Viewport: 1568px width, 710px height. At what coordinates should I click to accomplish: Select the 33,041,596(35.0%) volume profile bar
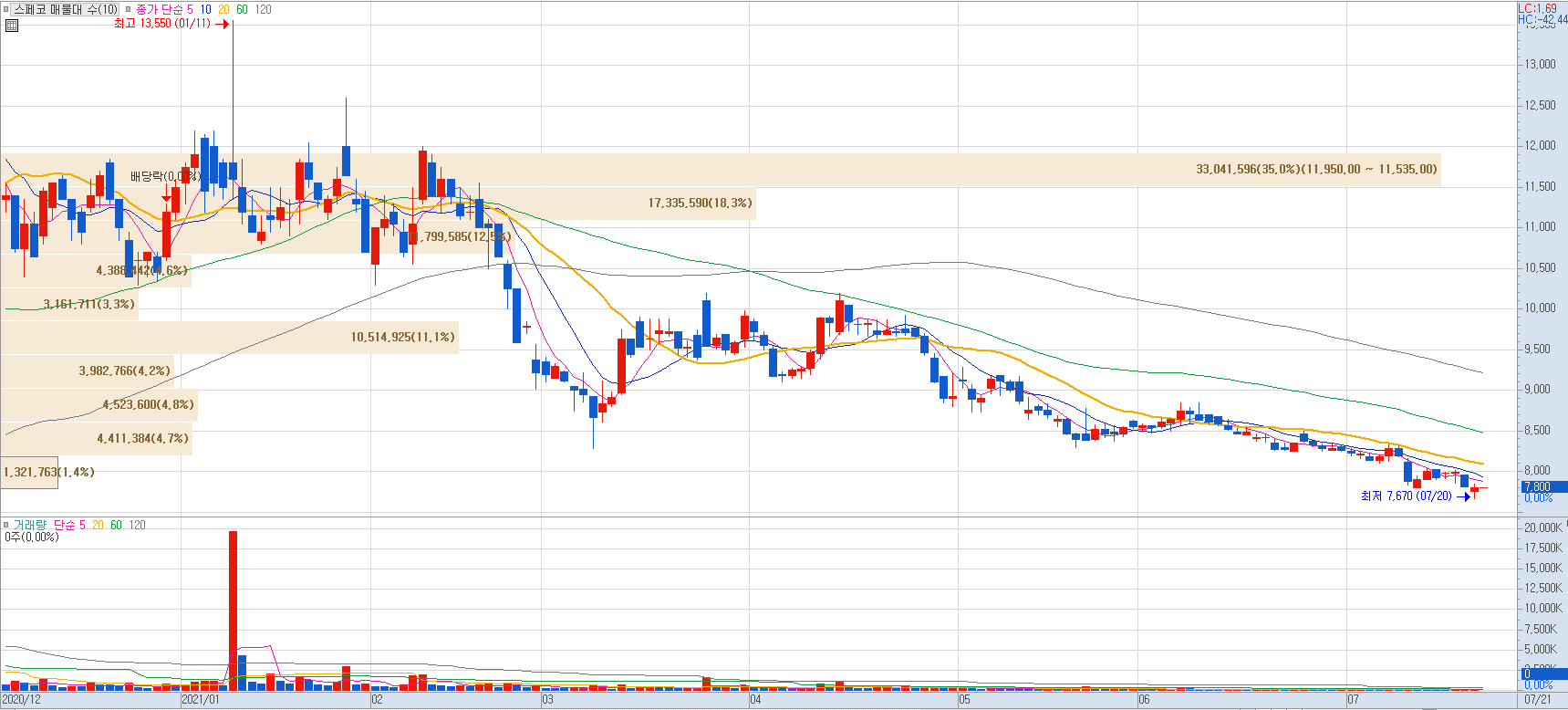pos(721,169)
